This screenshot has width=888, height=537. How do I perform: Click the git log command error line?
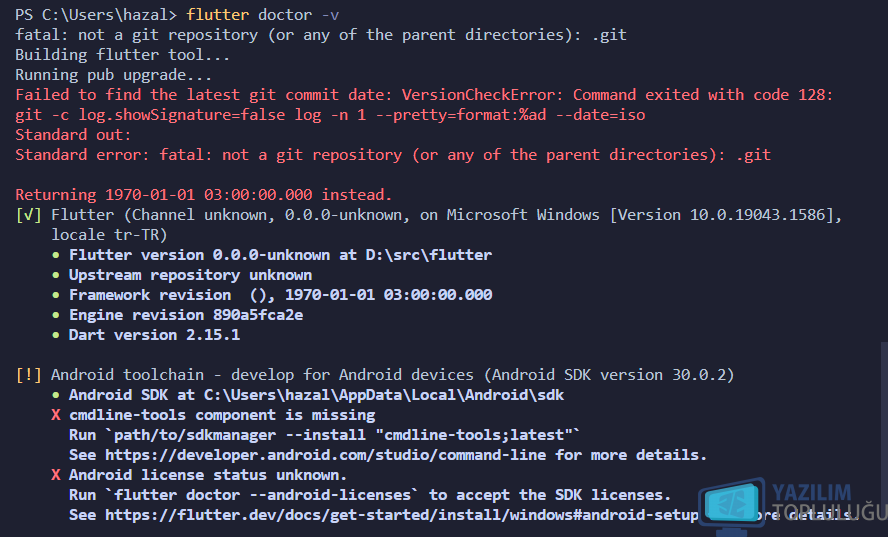pos(330,115)
